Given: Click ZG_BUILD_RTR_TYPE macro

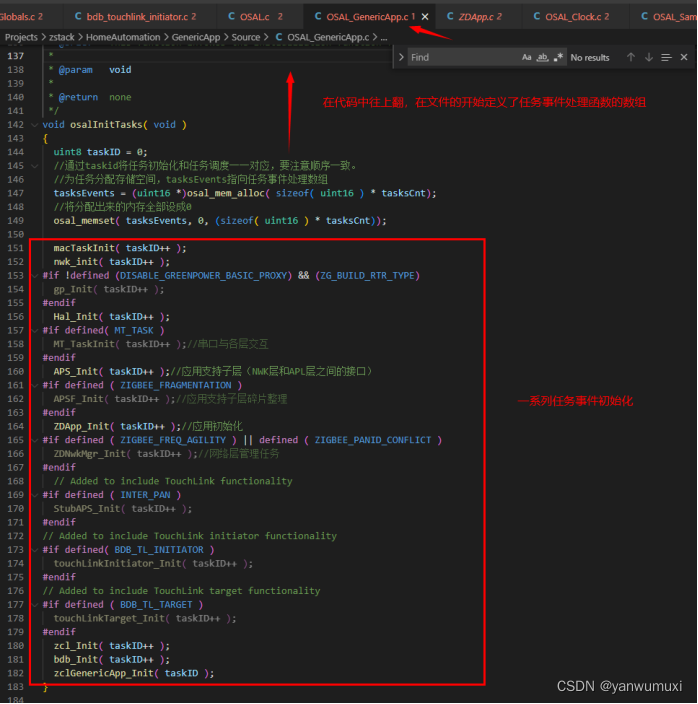Looking at the screenshot, I should click(367, 275).
